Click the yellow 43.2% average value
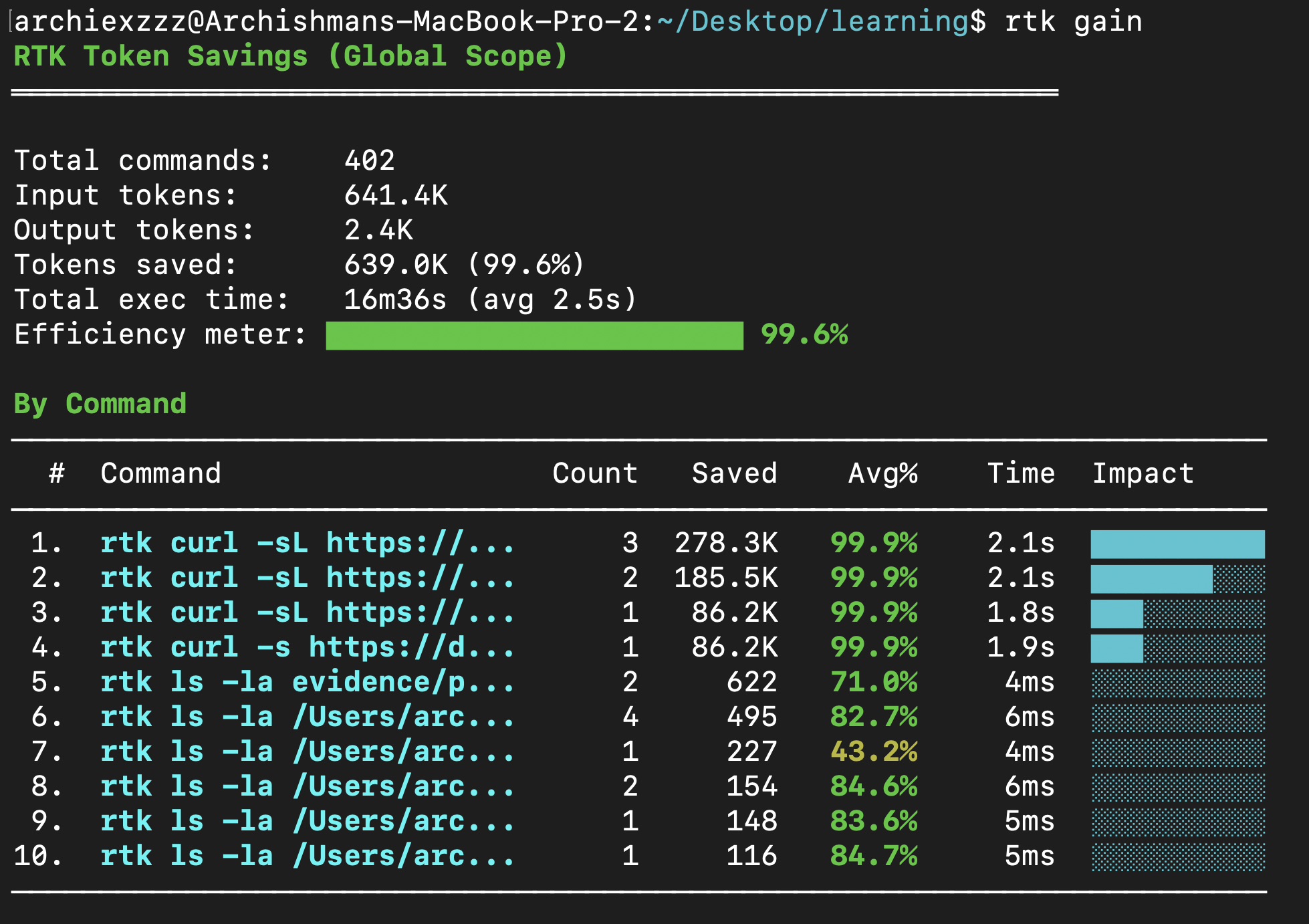1309x924 pixels. pos(874,752)
